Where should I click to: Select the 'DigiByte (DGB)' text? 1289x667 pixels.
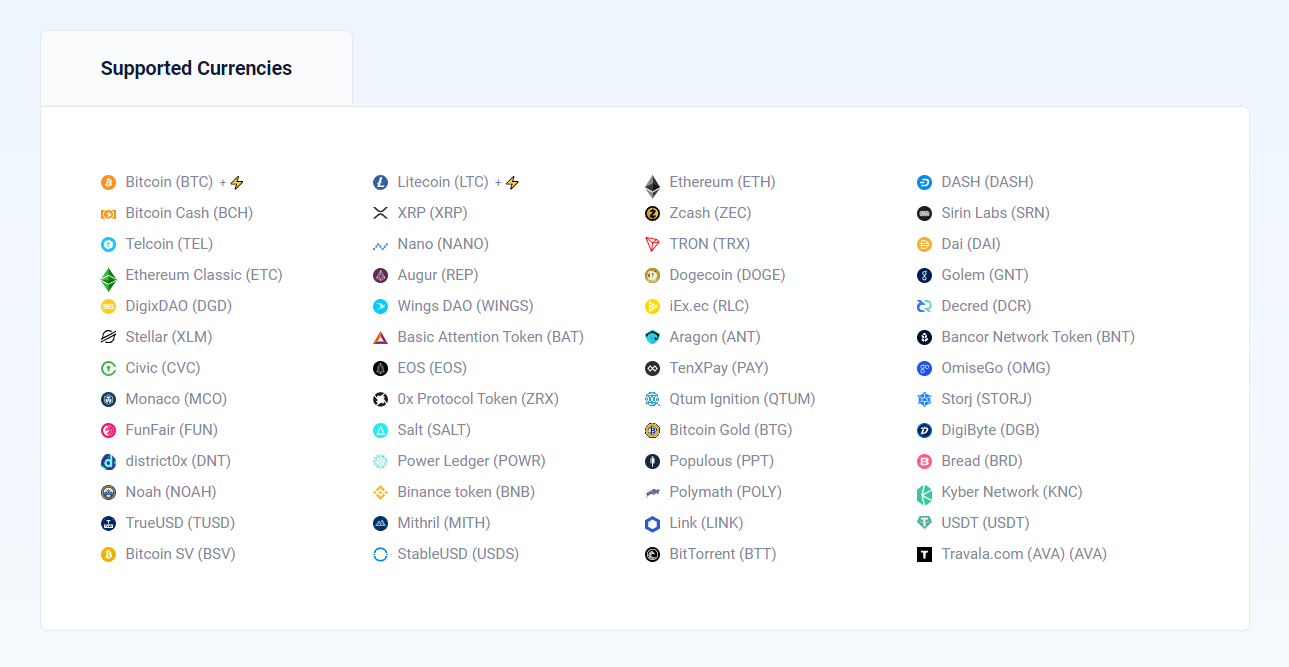990,430
